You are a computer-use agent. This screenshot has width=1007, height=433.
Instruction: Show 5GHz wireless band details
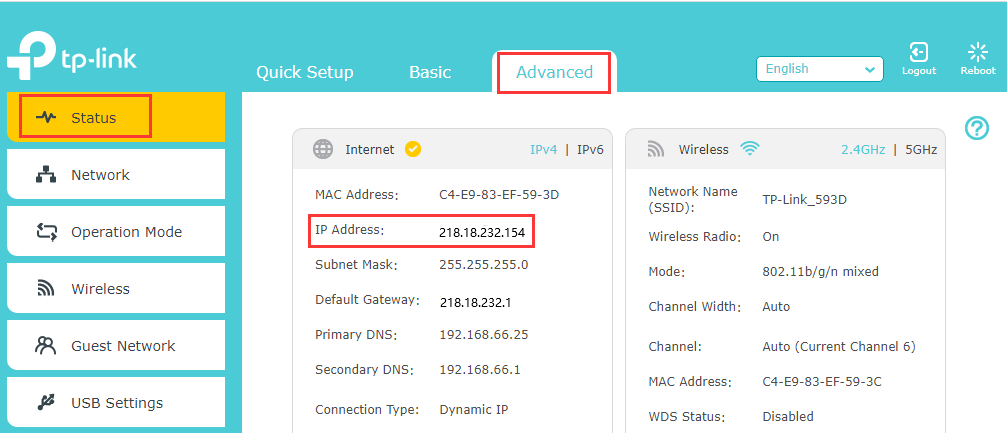click(921, 149)
